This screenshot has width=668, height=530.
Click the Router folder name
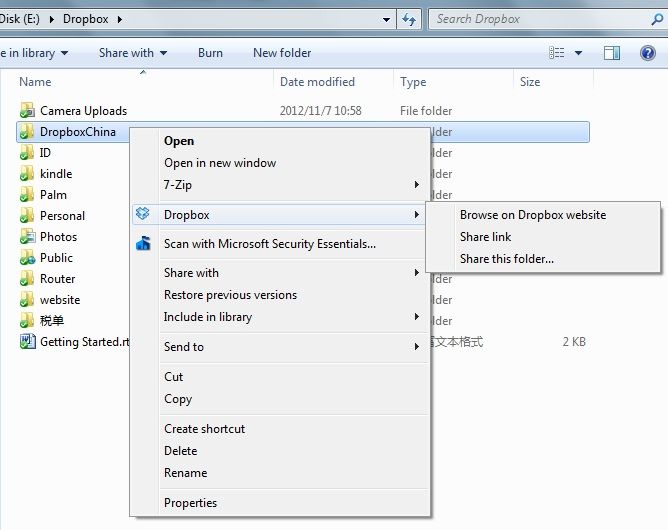[58, 279]
